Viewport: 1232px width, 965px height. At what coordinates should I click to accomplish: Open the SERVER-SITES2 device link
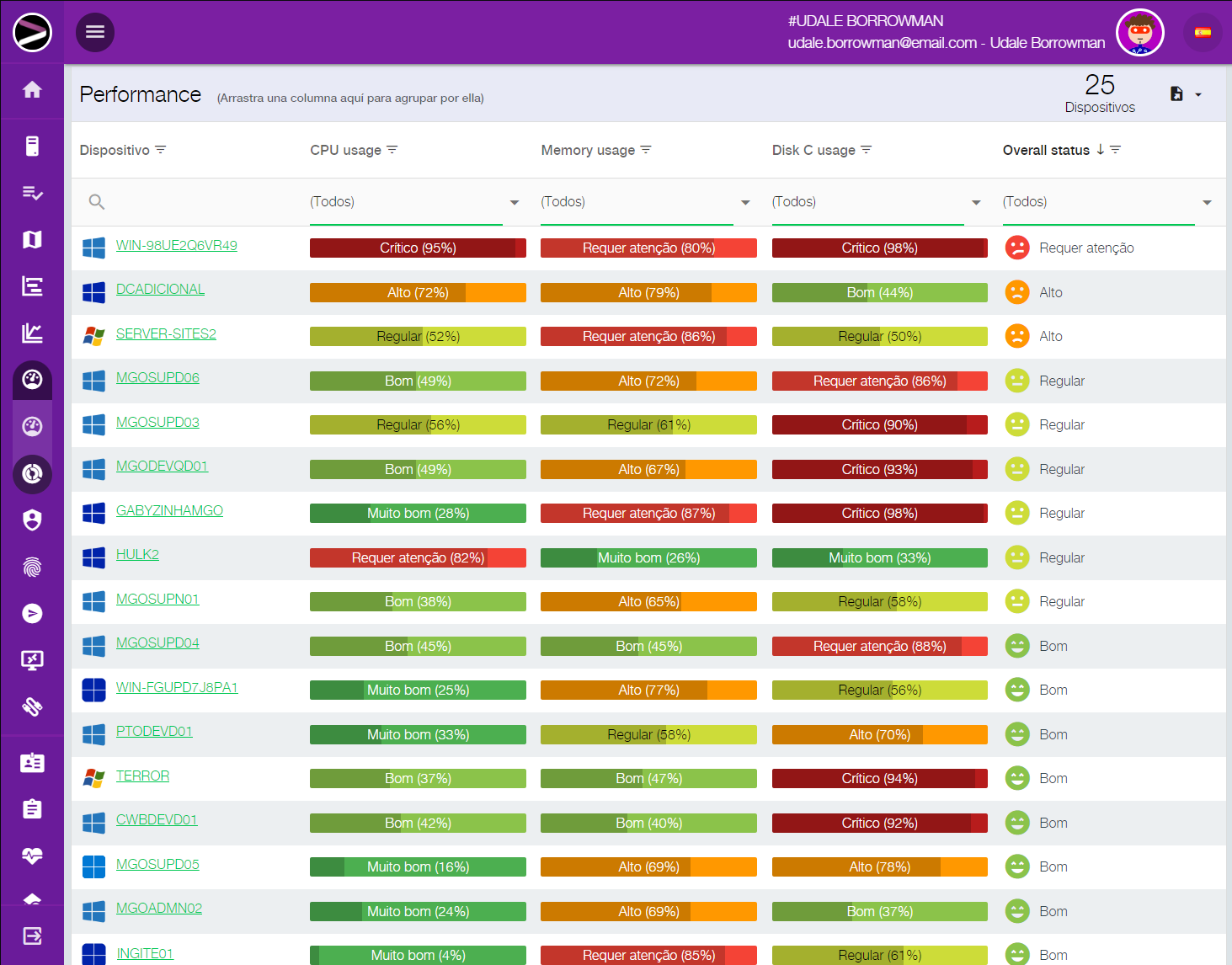(166, 334)
